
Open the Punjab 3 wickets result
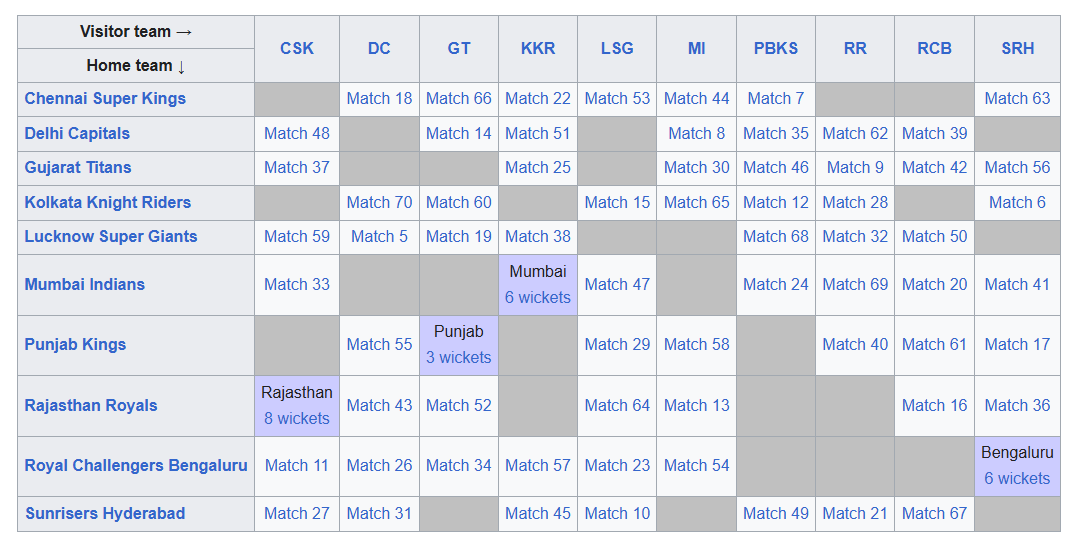click(459, 357)
